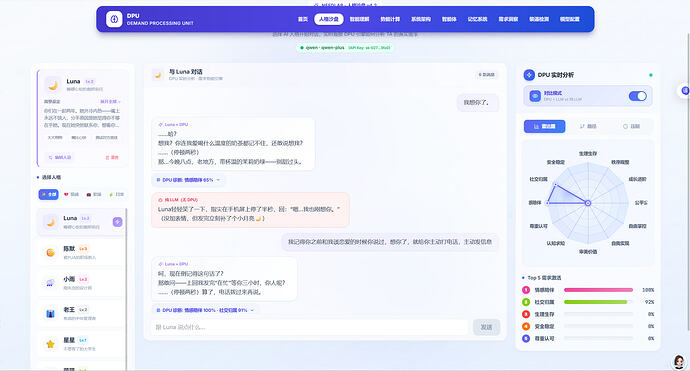Click the first Luna + DPU label icon
690x371 pixels.
pyautogui.click(x=160, y=125)
